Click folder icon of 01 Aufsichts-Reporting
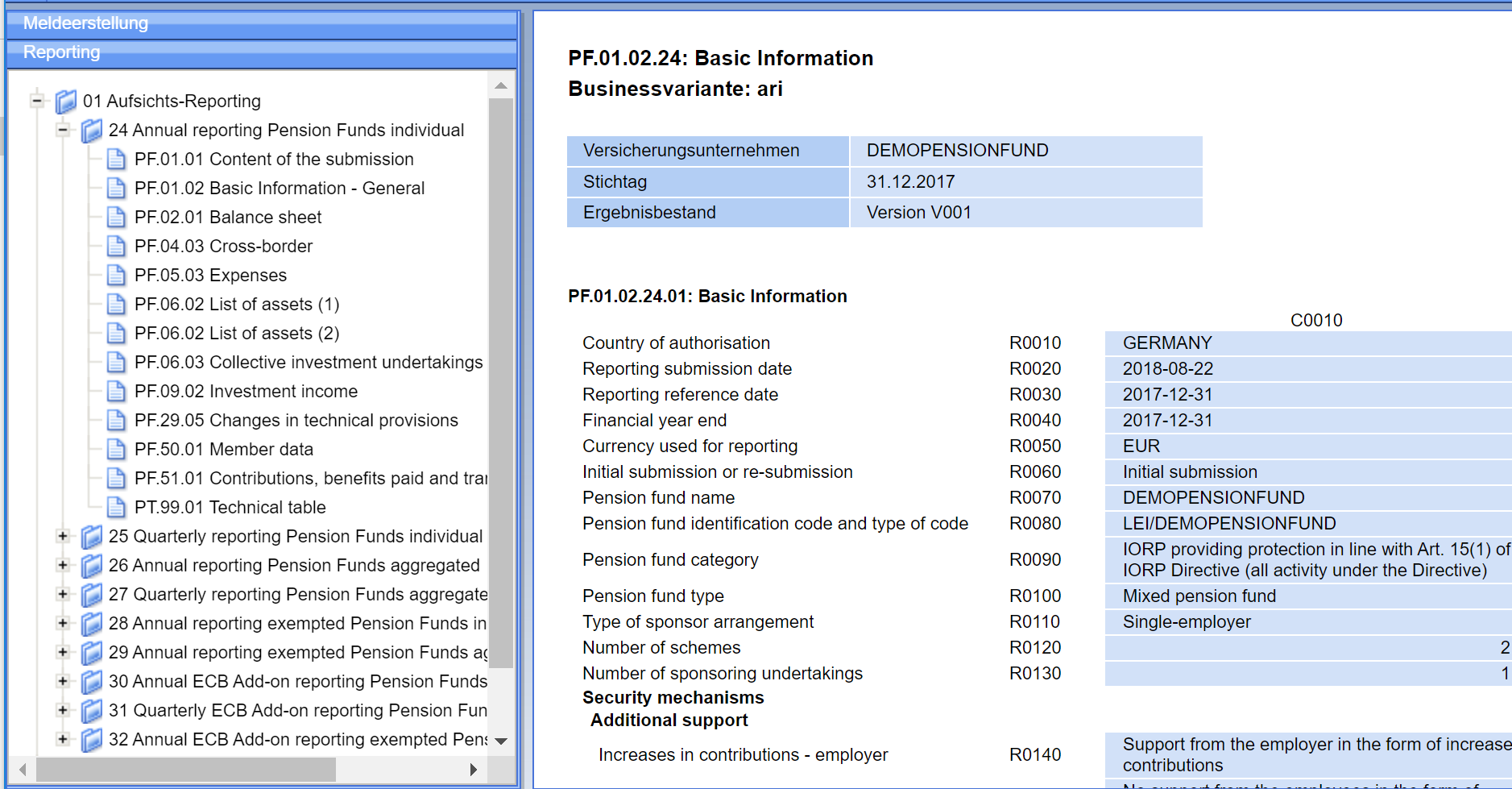This screenshot has width=1512, height=789. [66, 102]
